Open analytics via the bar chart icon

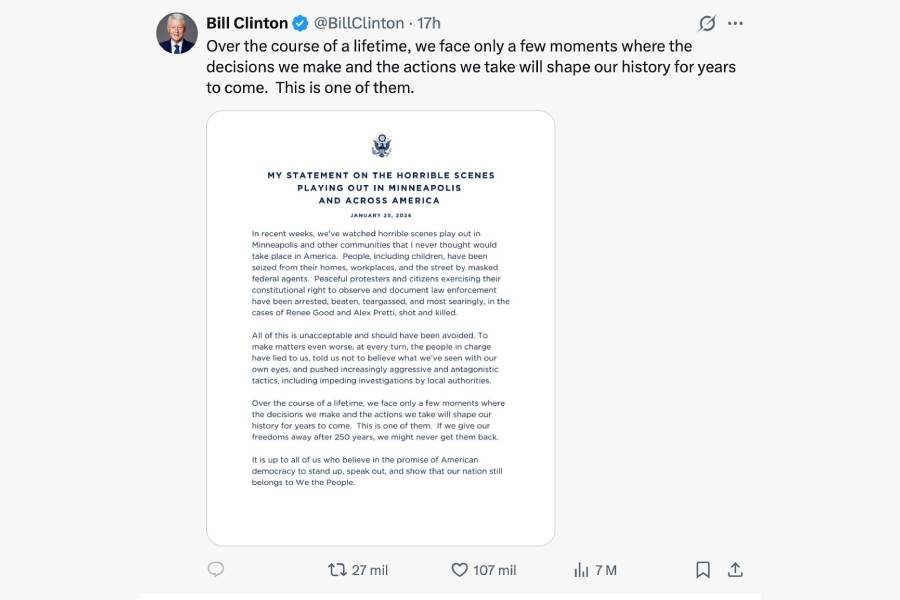pyautogui.click(x=581, y=569)
